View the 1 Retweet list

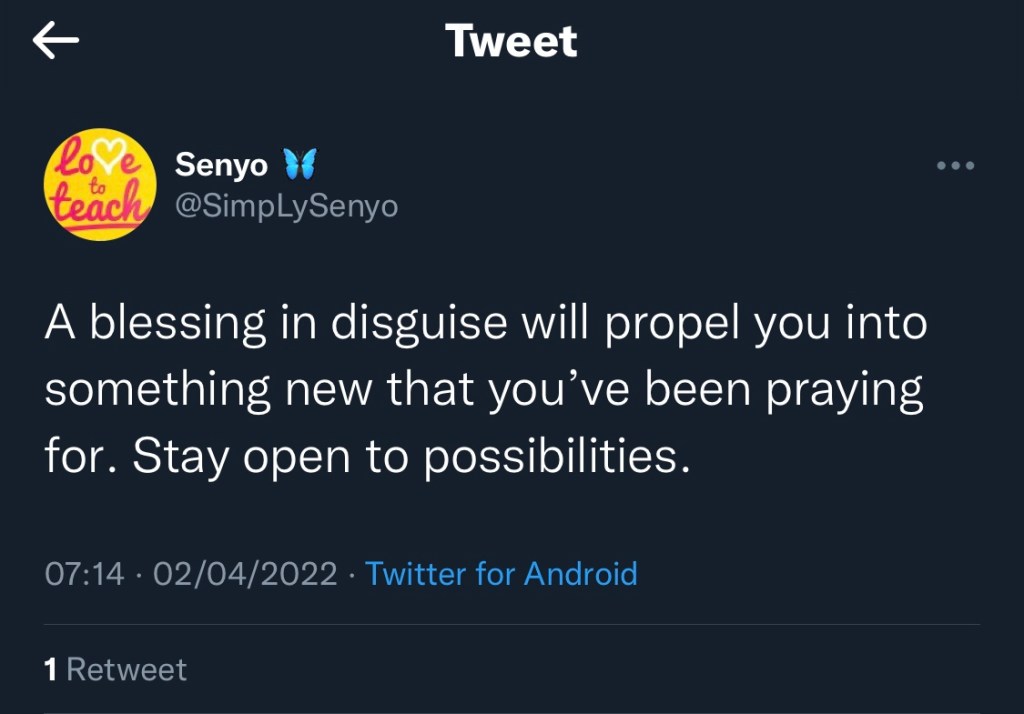coord(116,669)
